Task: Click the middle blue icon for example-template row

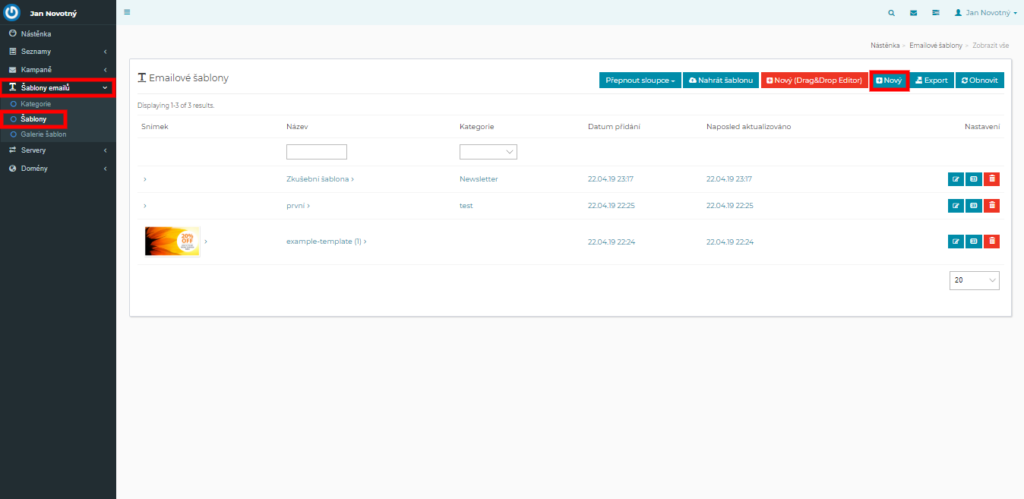Action: tap(973, 241)
